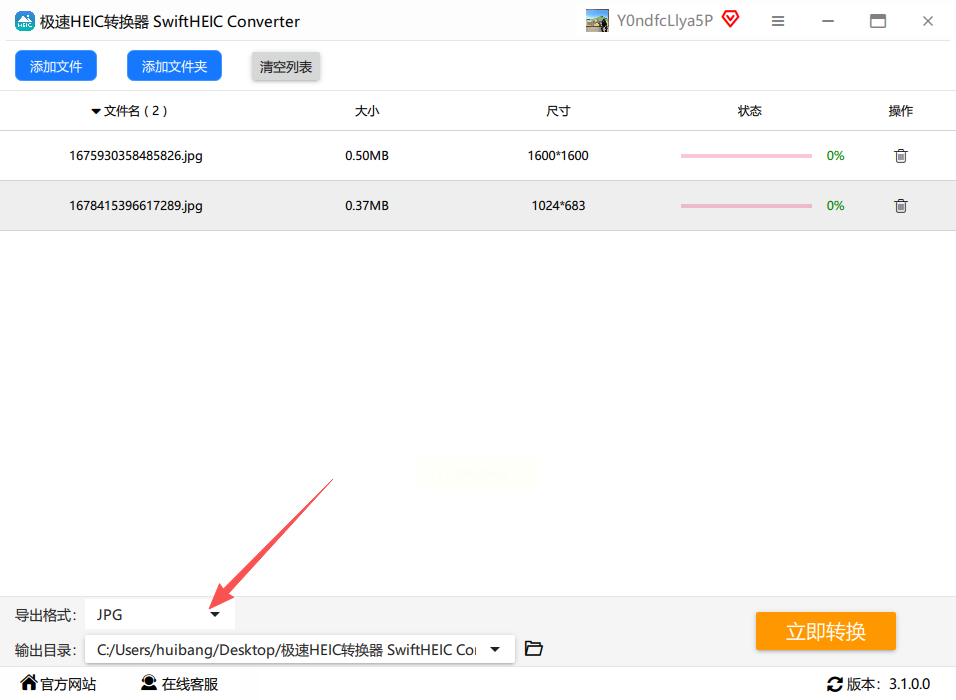This screenshot has width=956, height=700.
Task: Click the 1600*1600 dimension cell
Action: tap(558, 156)
